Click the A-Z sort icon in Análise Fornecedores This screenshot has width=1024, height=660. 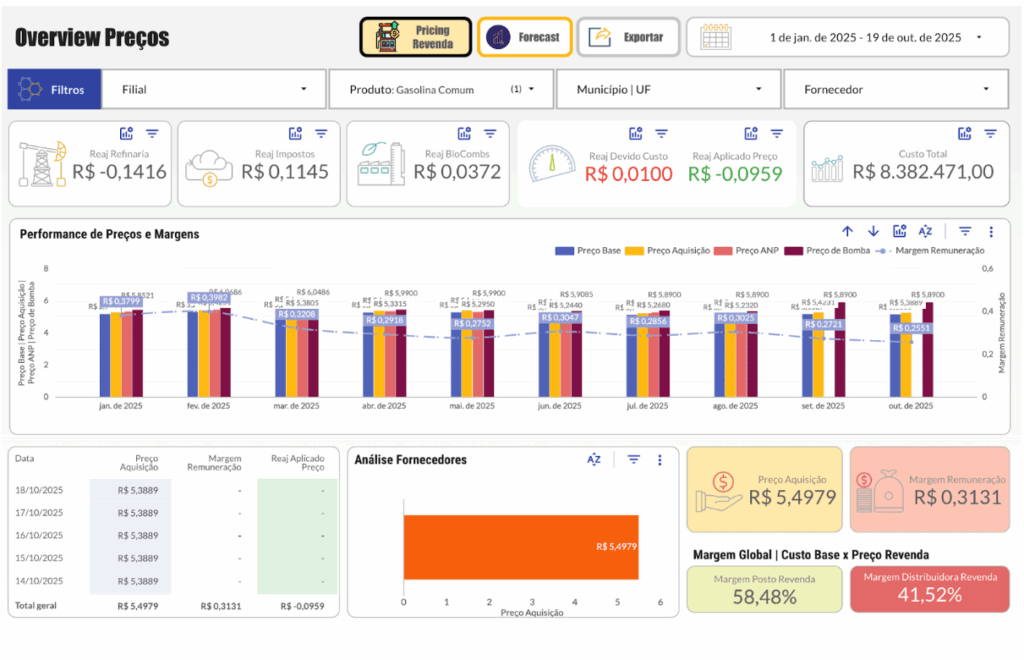click(x=594, y=460)
